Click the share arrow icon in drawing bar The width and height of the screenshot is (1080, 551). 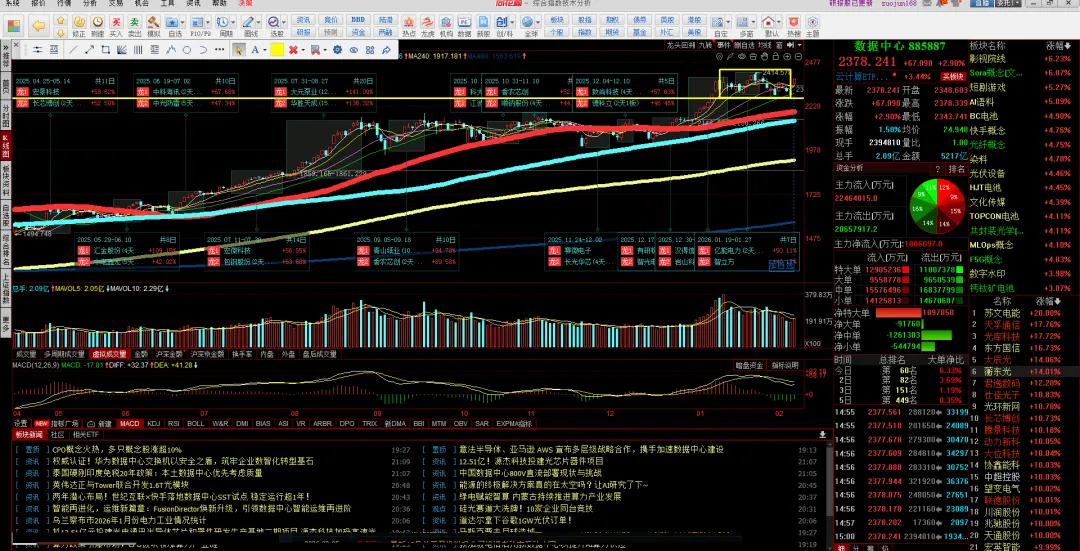tap(386, 50)
